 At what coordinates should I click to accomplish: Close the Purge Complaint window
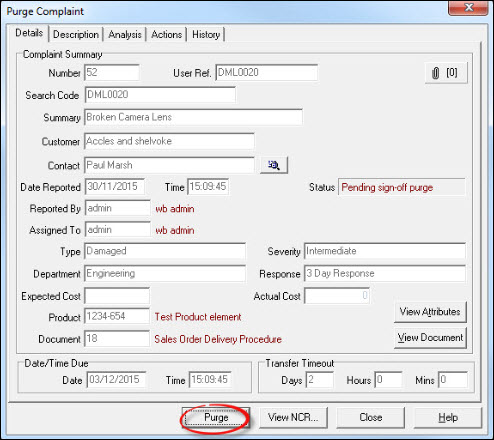pos(468,8)
